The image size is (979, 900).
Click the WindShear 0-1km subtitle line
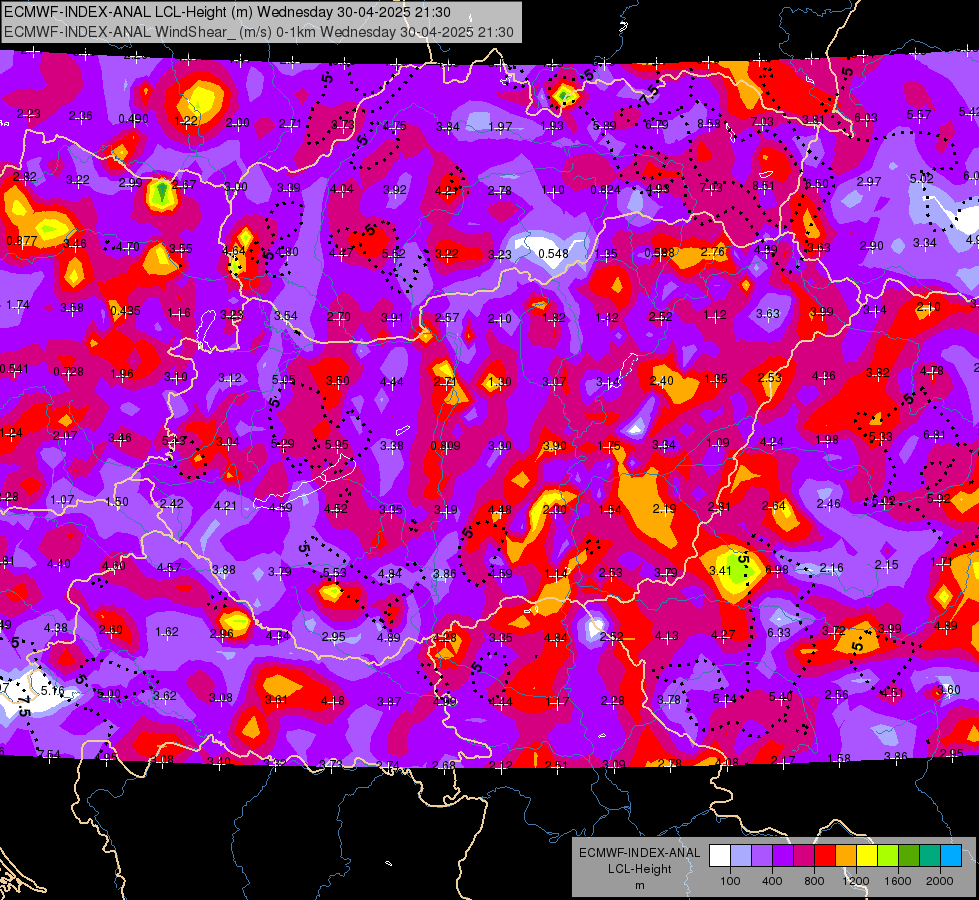pos(259,32)
